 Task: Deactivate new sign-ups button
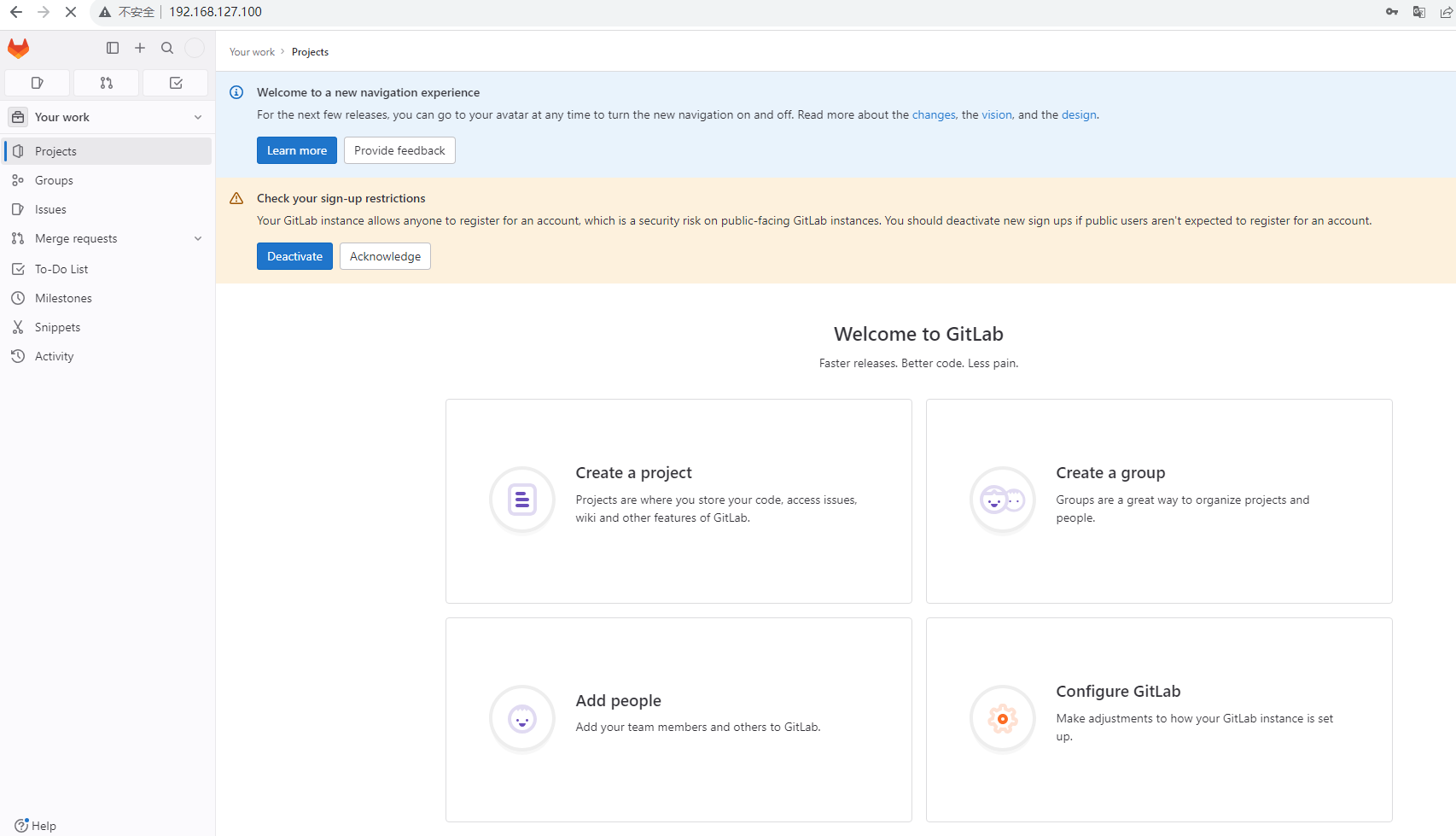click(294, 256)
